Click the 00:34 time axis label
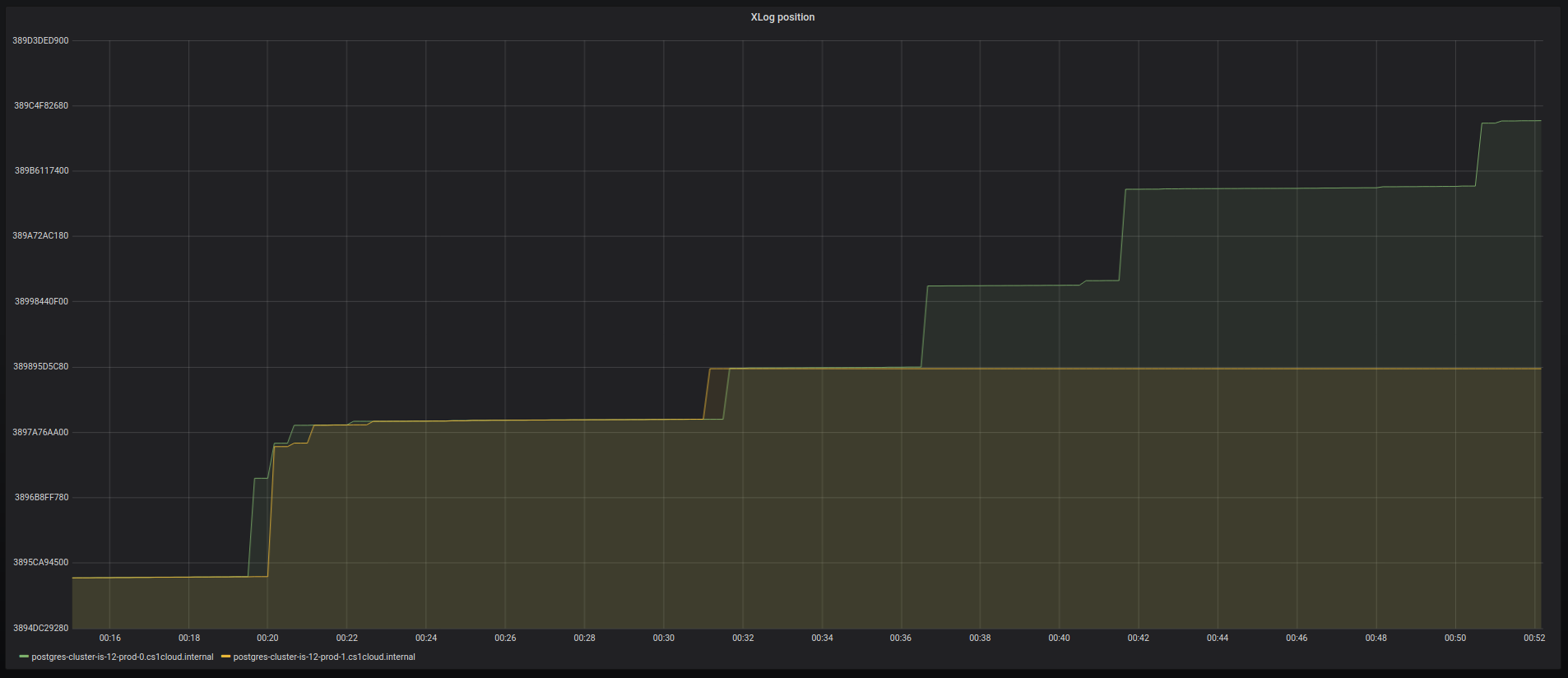Viewport: 1568px width, 678px height. pyautogui.click(x=822, y=638)
